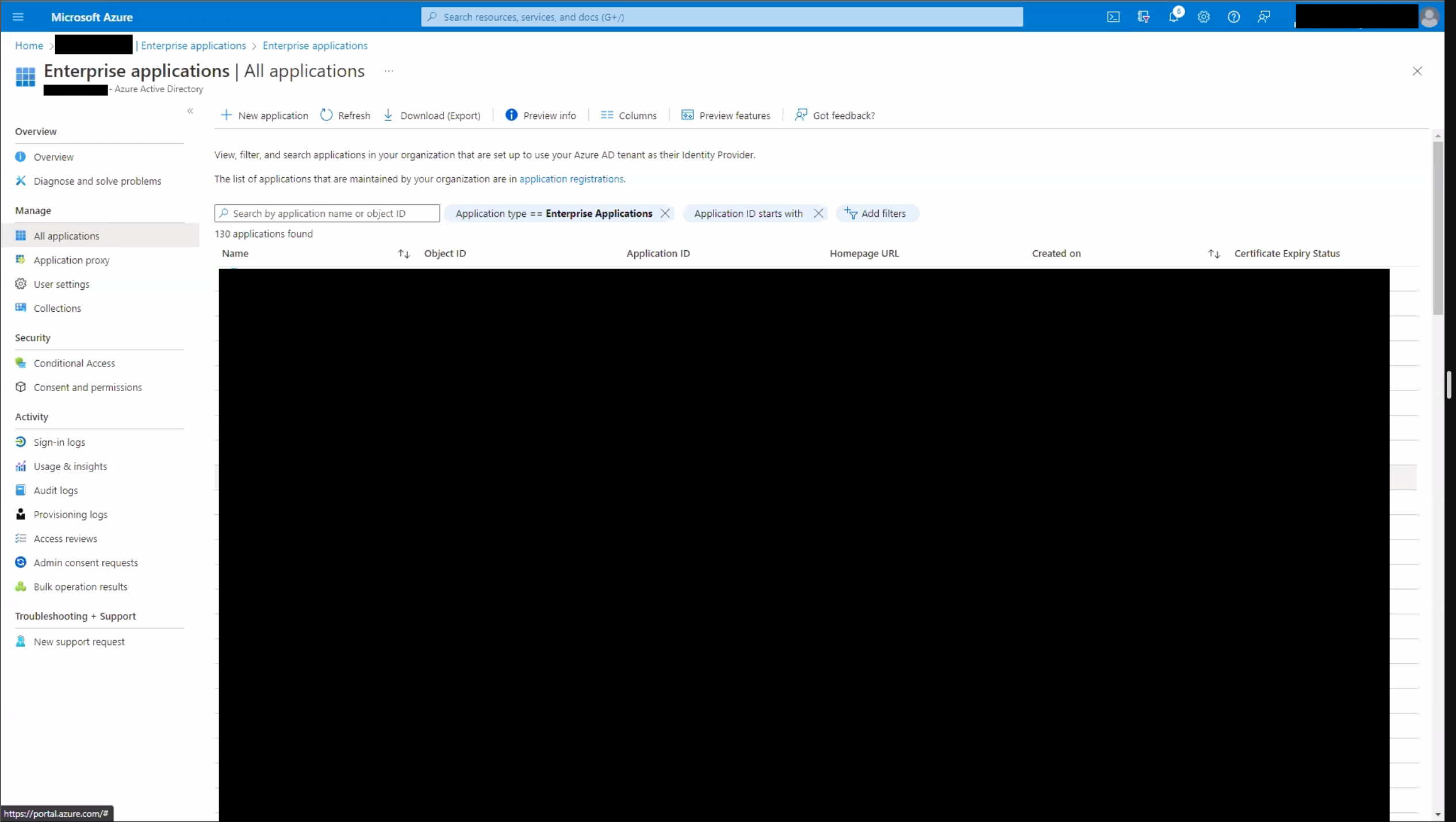Refresh the applications list

tap(345, 116)
